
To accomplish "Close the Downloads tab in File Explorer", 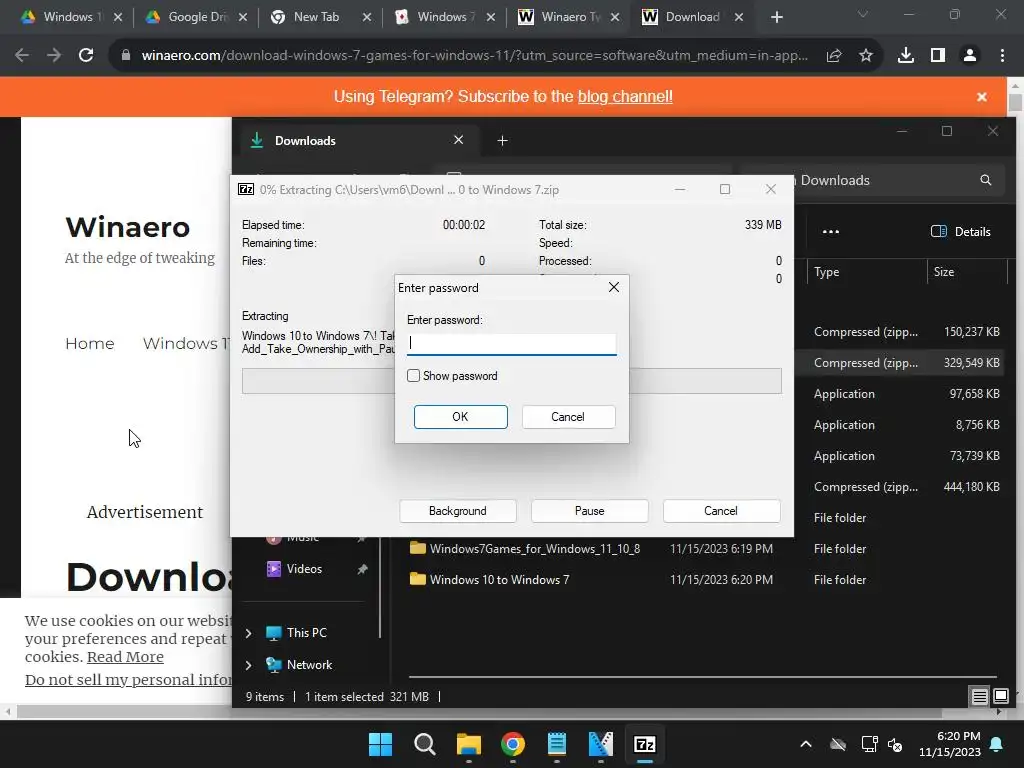I will pyautogui.click(x=458, y=140).
